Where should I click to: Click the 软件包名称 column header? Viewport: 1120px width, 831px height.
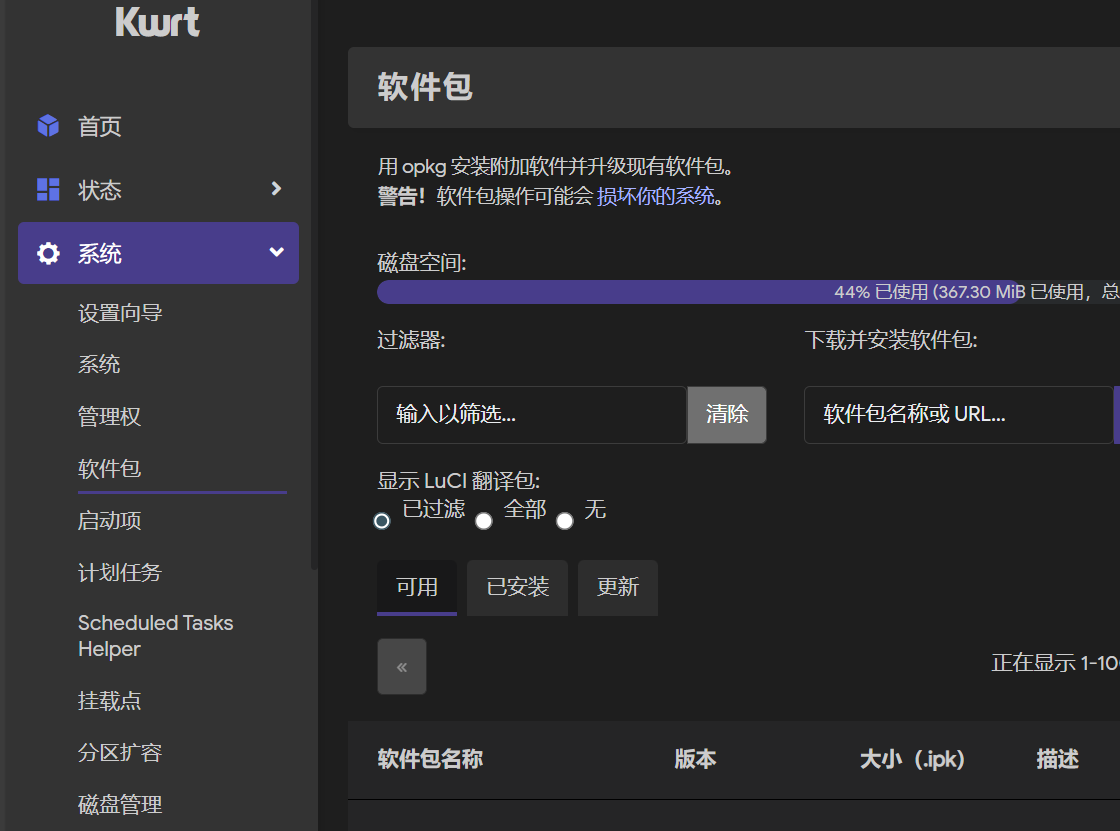click(430, 759)
